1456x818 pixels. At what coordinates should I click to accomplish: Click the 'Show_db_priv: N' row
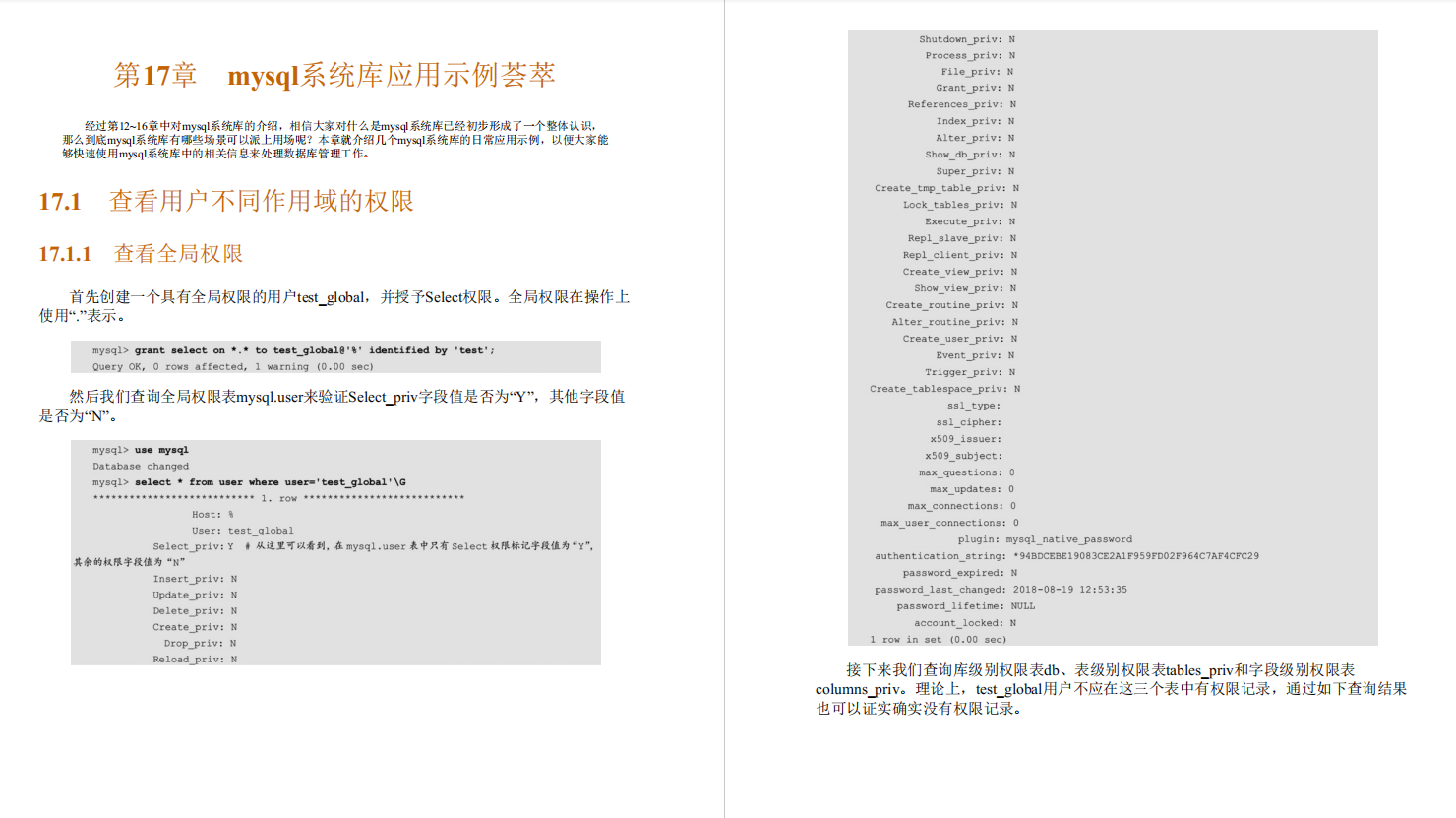(970, 155)
